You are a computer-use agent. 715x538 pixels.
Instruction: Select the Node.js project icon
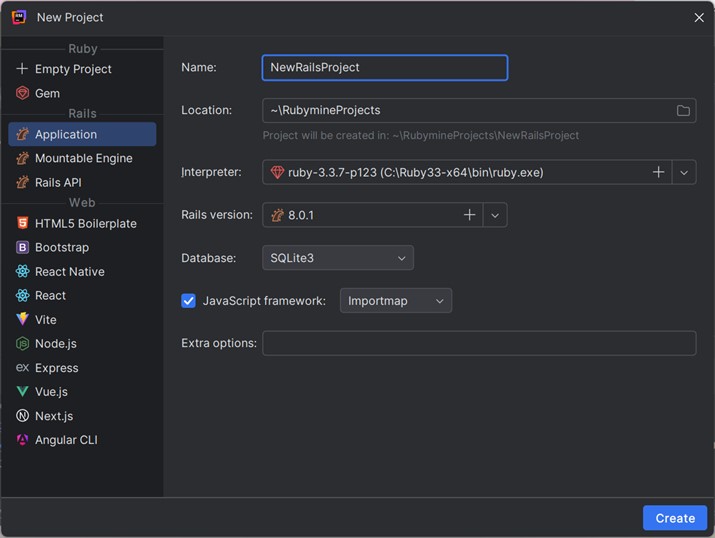coord(22,343)
